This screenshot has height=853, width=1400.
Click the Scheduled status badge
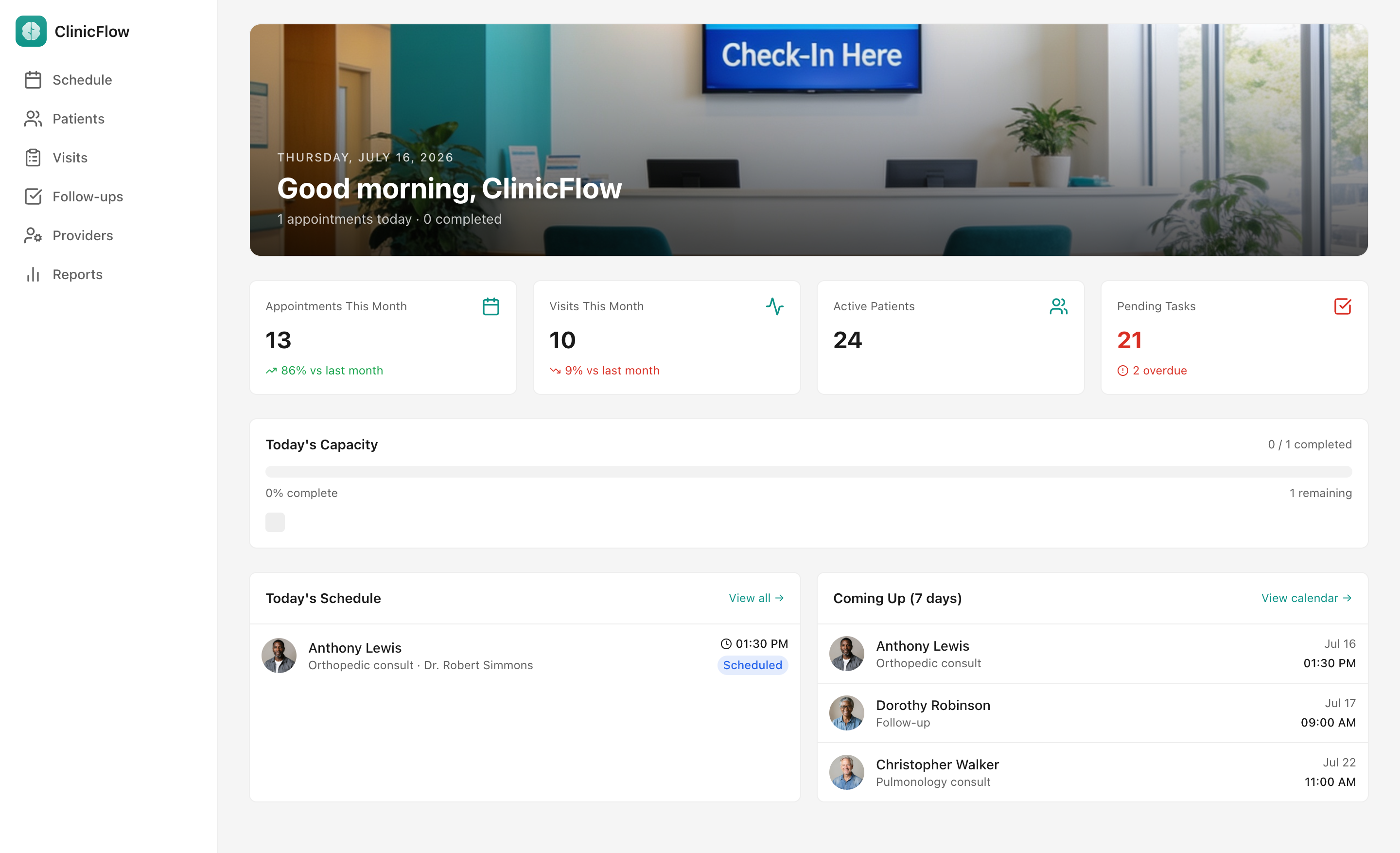(x=752, y=665)
